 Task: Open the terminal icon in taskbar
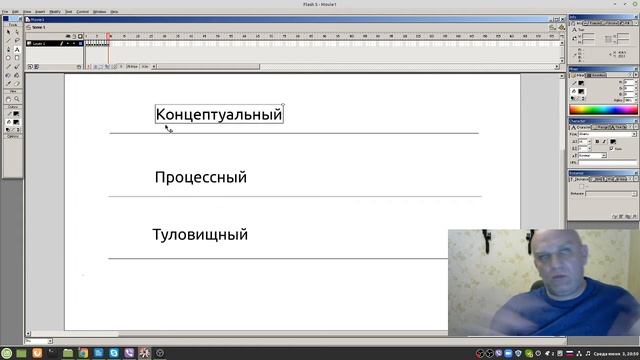click(x=53, y=353)
